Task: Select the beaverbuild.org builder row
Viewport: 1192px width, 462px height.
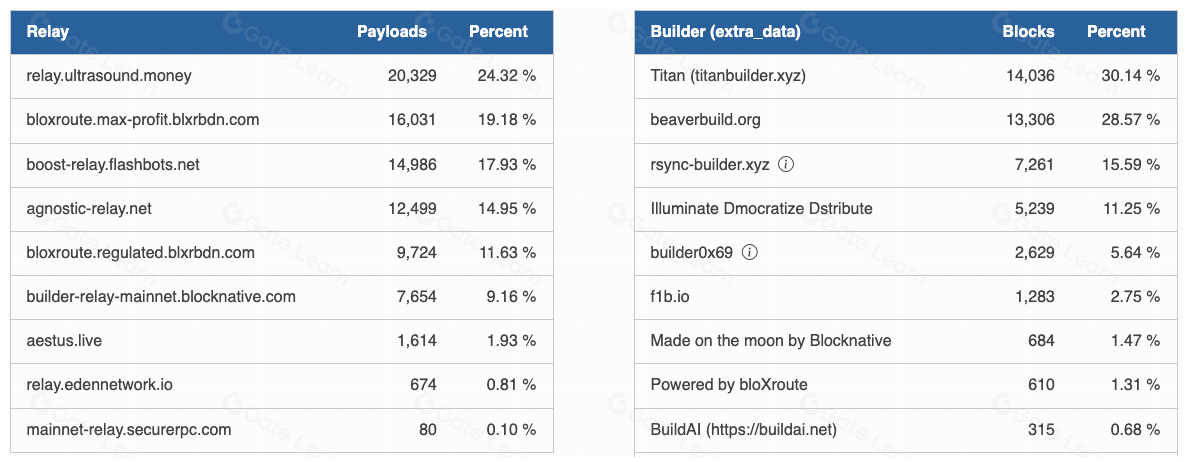Action: click(705, 120)
